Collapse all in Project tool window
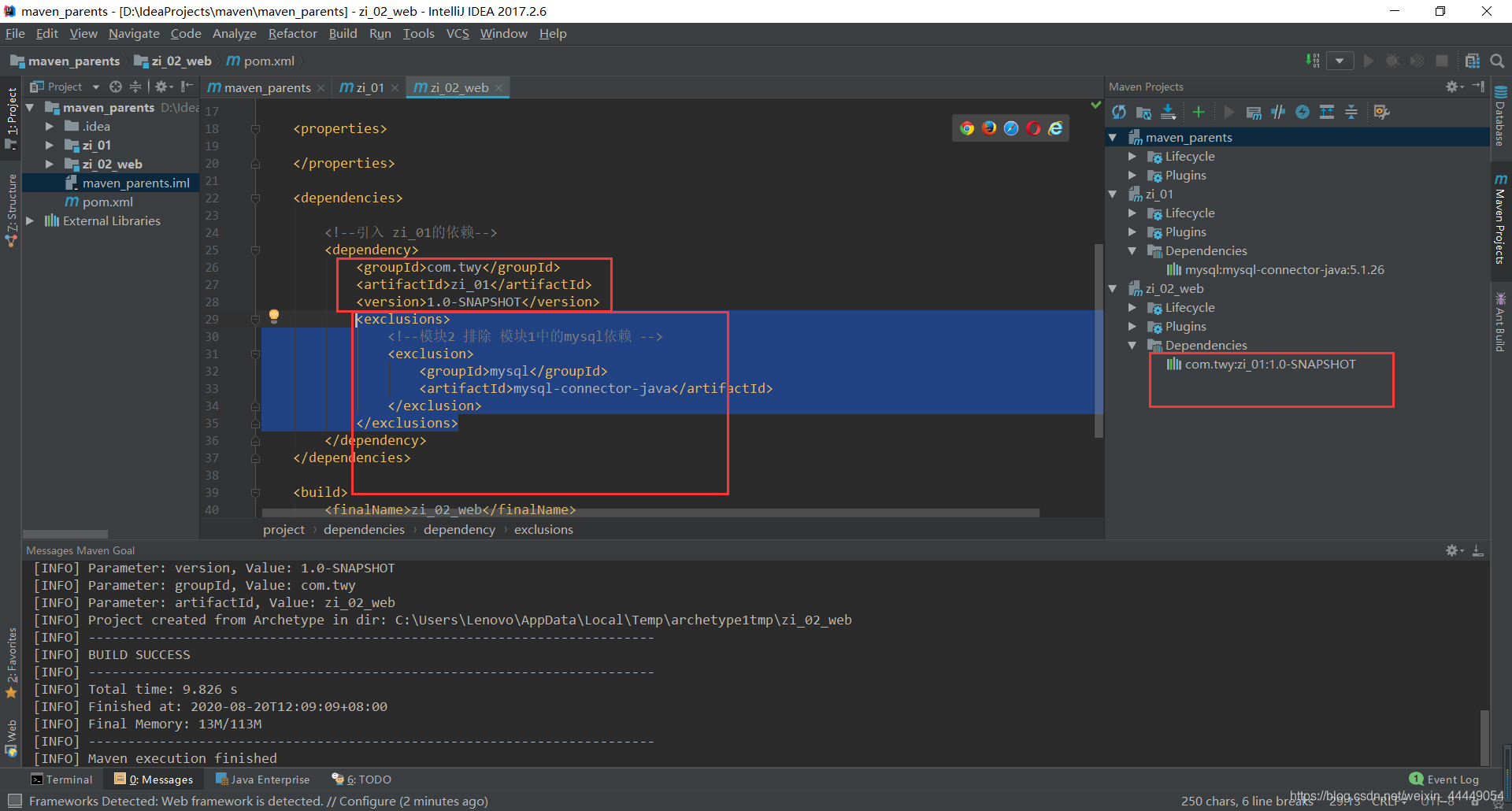This screenshot has height=811, width=1512. coord(135,87)
